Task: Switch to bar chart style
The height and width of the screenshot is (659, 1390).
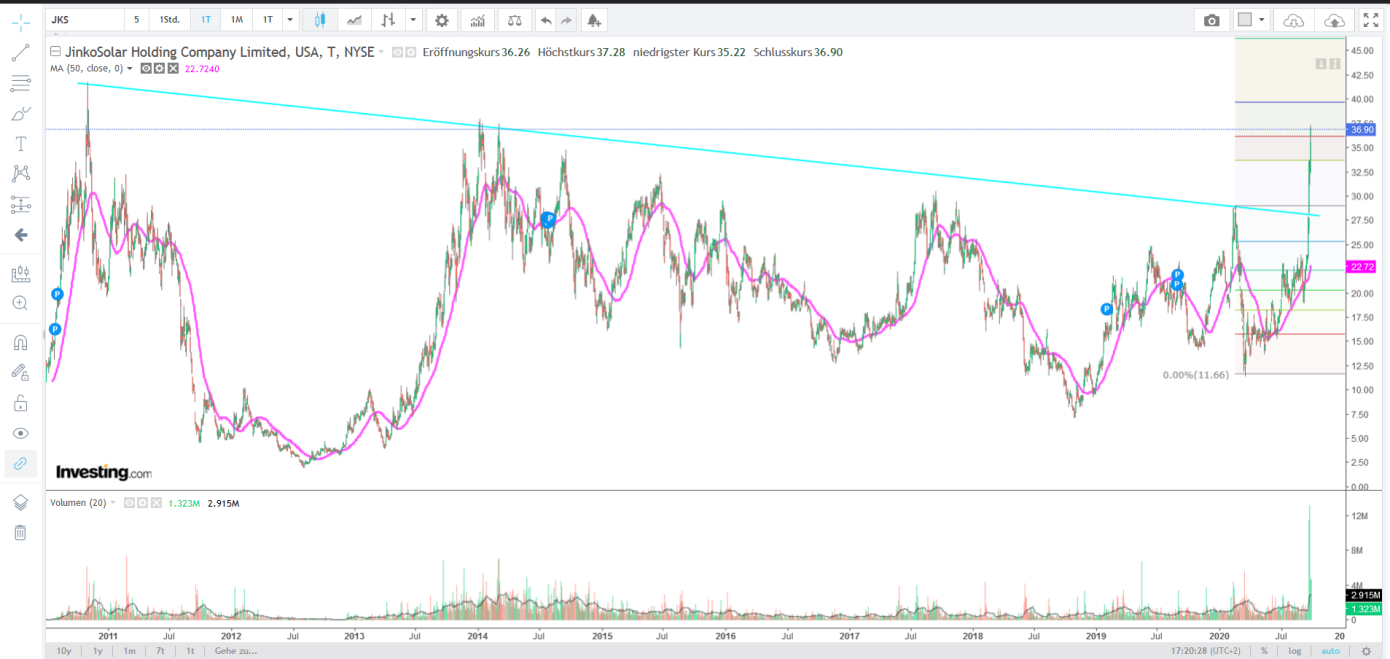Action: 388,20
